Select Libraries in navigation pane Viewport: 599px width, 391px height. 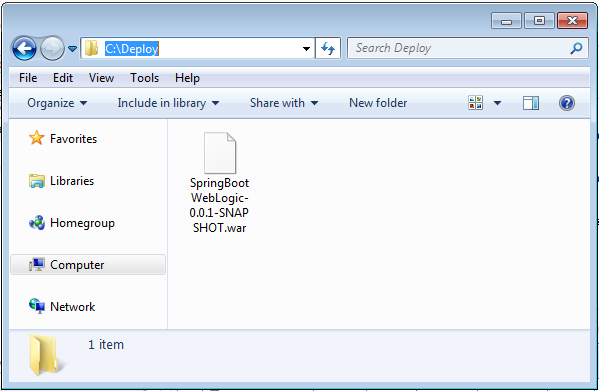(72, 181)
